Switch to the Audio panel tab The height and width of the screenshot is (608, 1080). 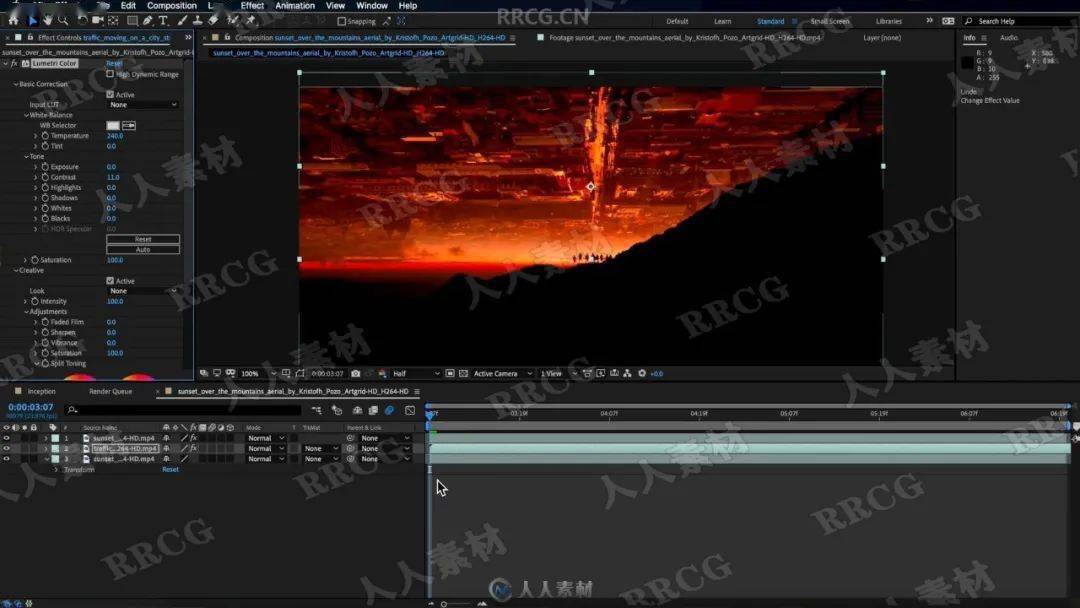pyautogui.click(x=1008, y=38)
